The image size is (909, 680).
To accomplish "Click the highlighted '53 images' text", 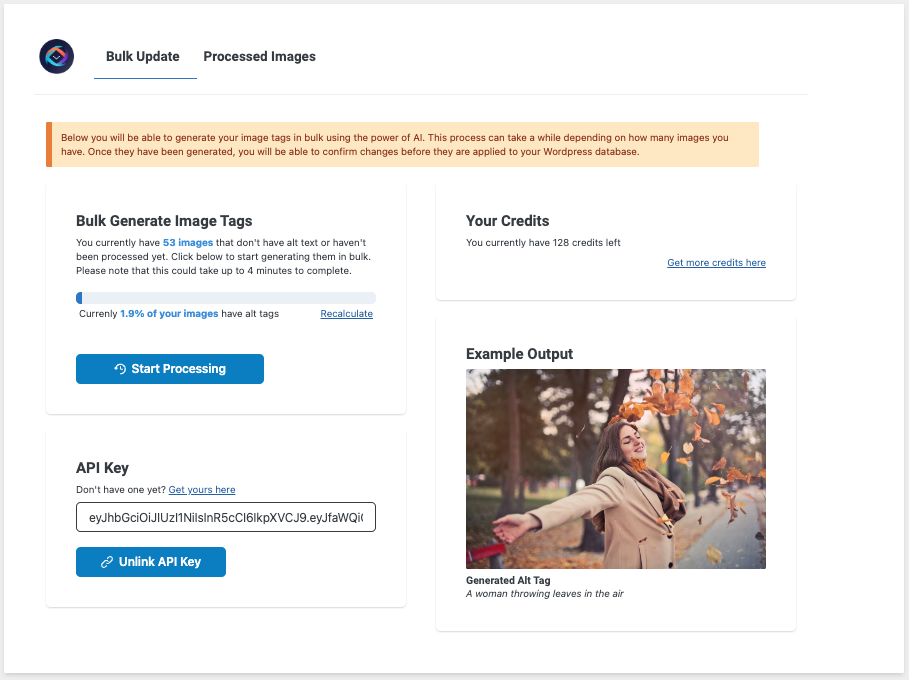I will pos(188,243).
